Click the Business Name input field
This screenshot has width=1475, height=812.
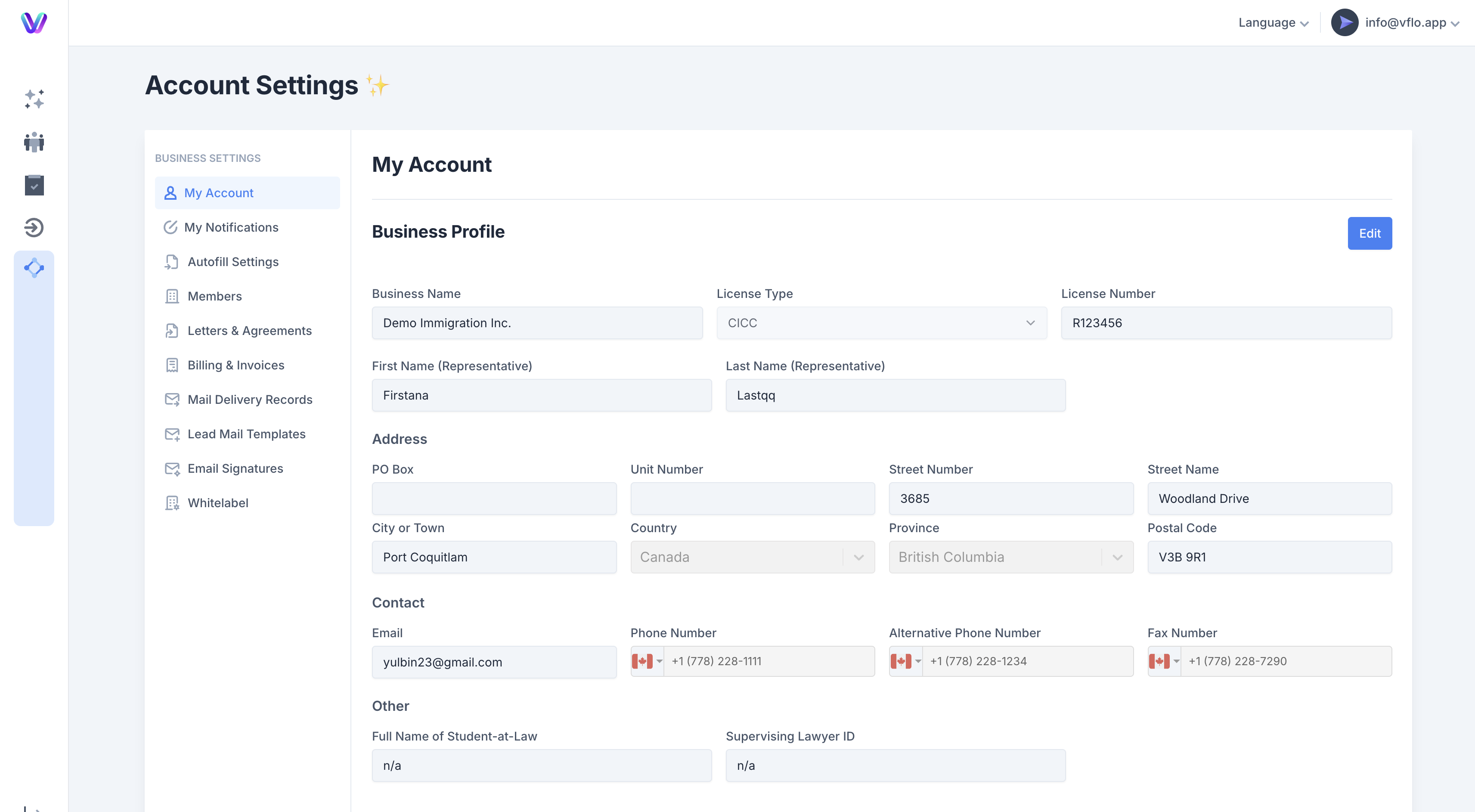coord(536,323)
